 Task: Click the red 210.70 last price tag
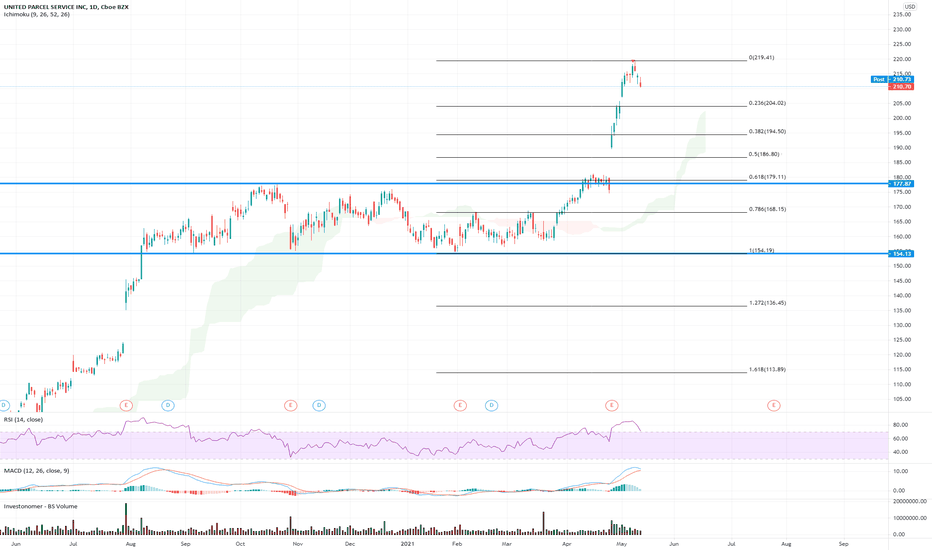pos(902,87)
